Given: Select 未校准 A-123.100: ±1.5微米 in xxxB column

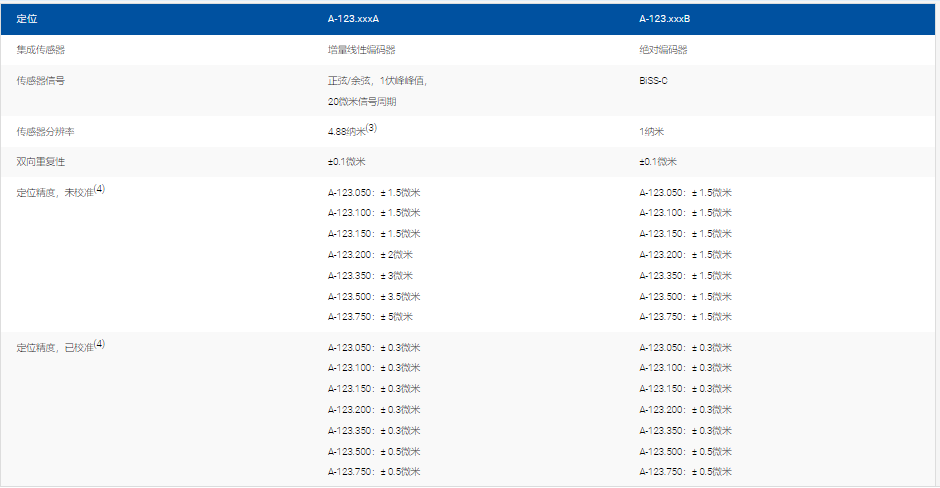Looking at the screenshot, I should coord(685,213).
